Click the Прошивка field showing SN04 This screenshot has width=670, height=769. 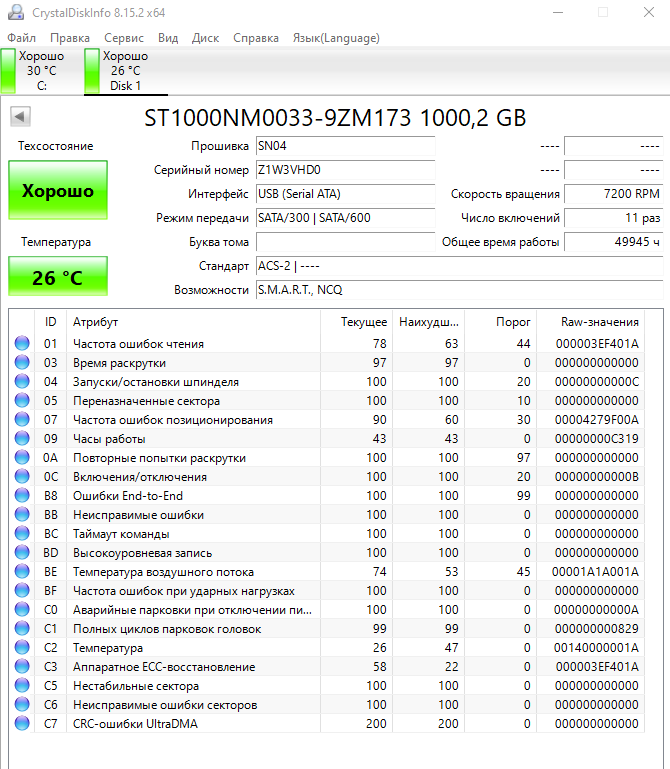pos(345,146)
